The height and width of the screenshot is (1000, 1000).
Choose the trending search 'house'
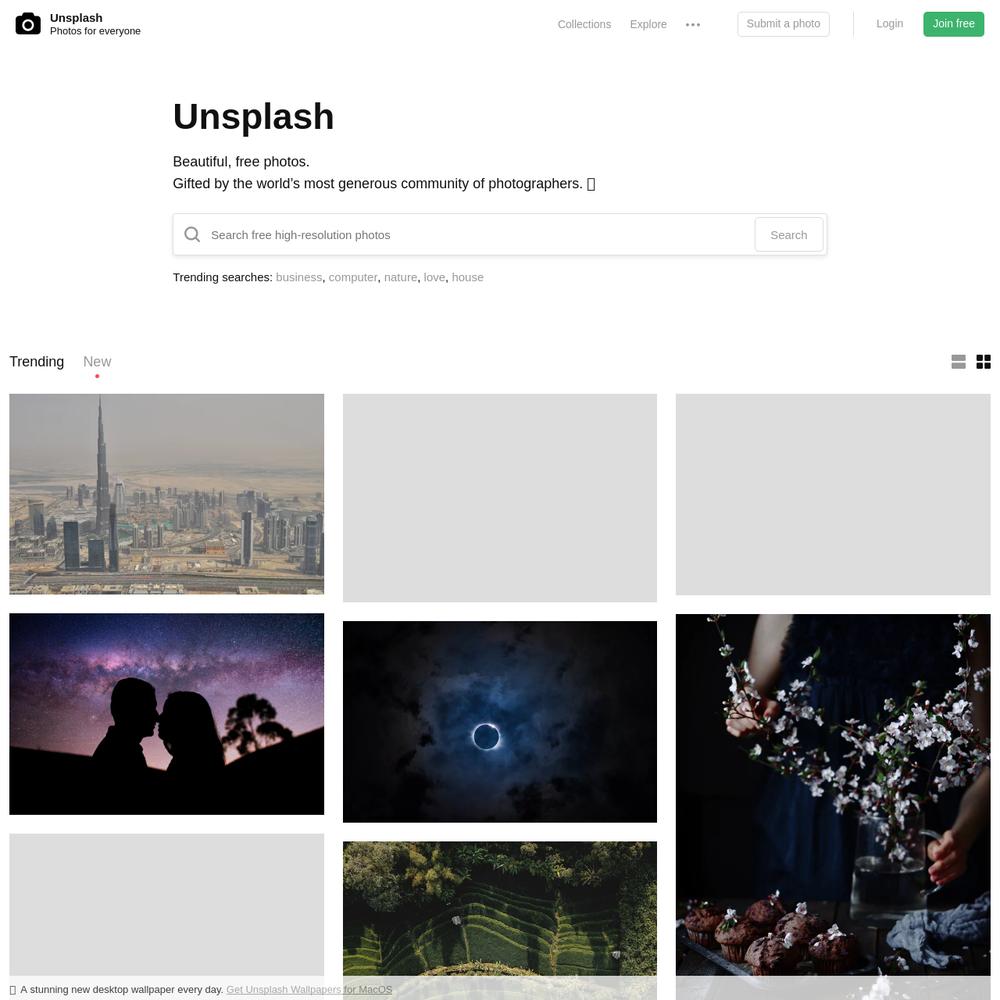[x=467, y=277]
